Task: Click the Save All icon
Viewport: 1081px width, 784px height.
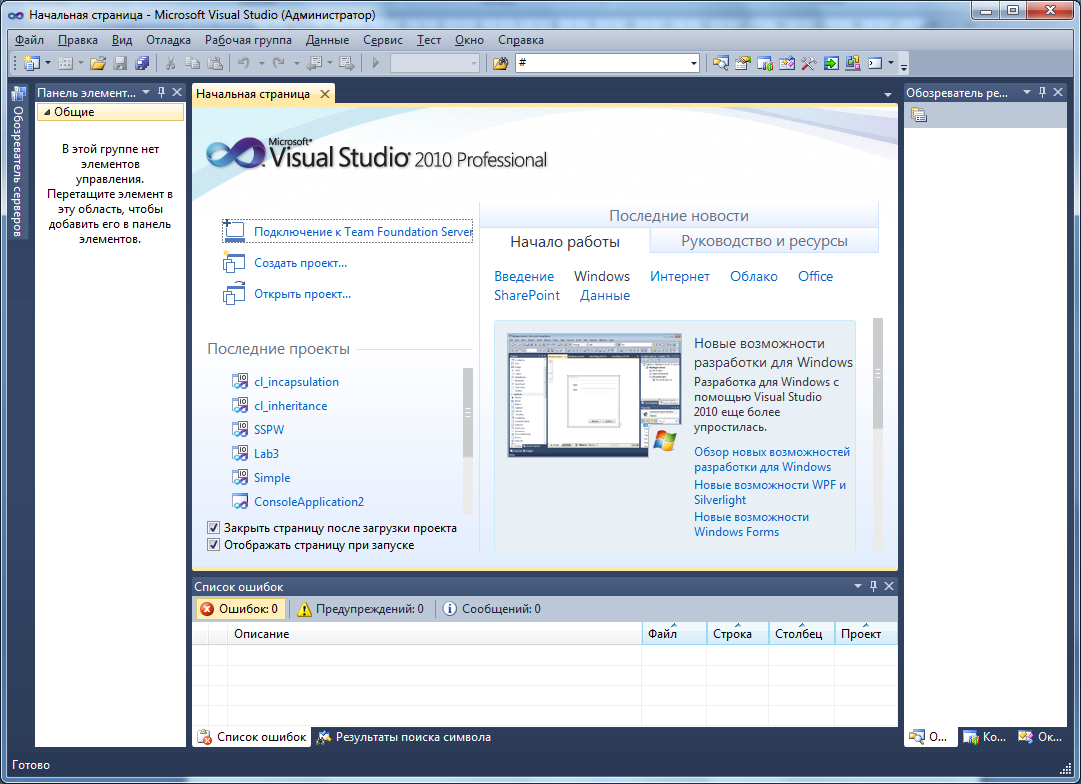Action: 142,63
